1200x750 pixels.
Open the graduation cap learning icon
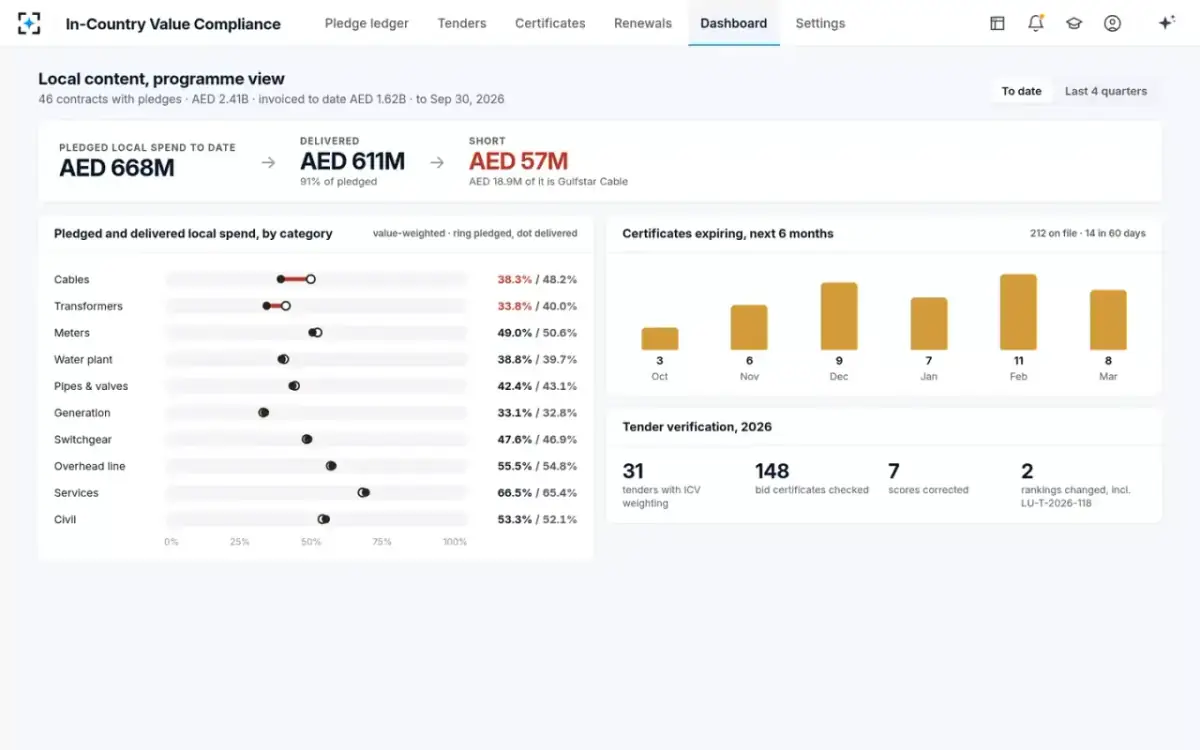1074,23
